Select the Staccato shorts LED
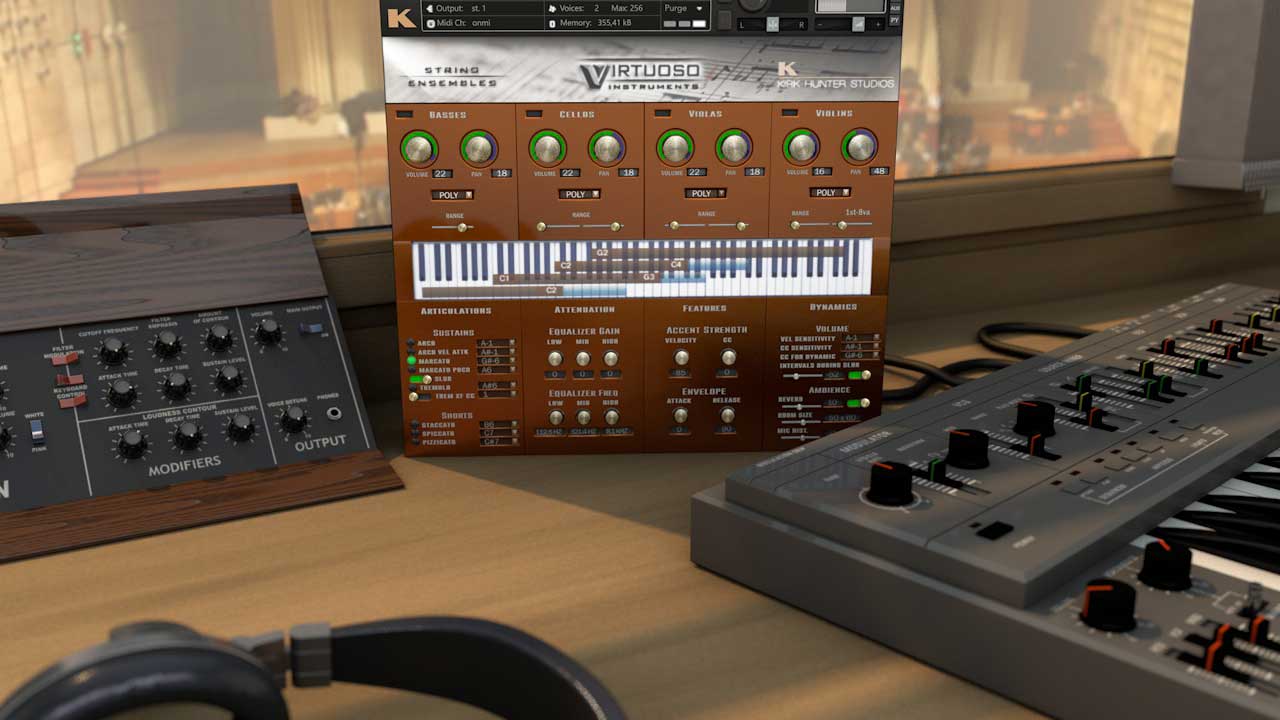 click(415, 425)
